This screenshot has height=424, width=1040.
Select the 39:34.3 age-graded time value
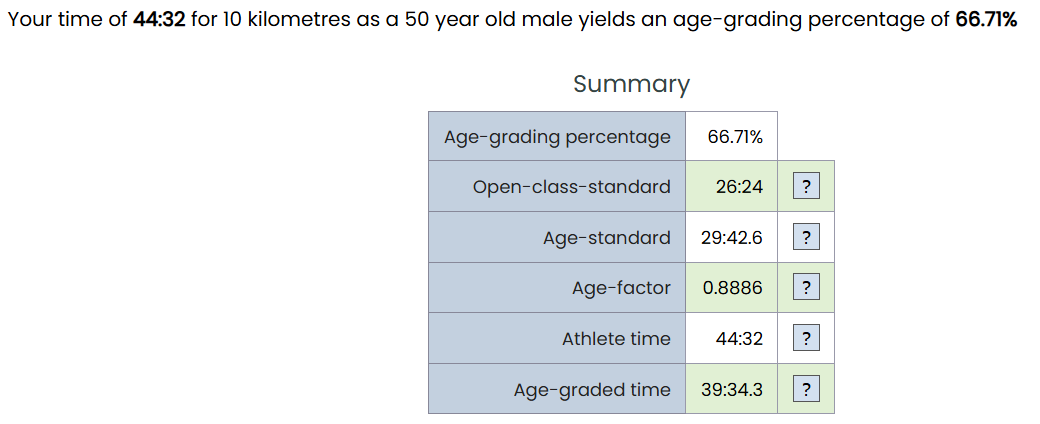pyautogui.click(x=732, y=389)
